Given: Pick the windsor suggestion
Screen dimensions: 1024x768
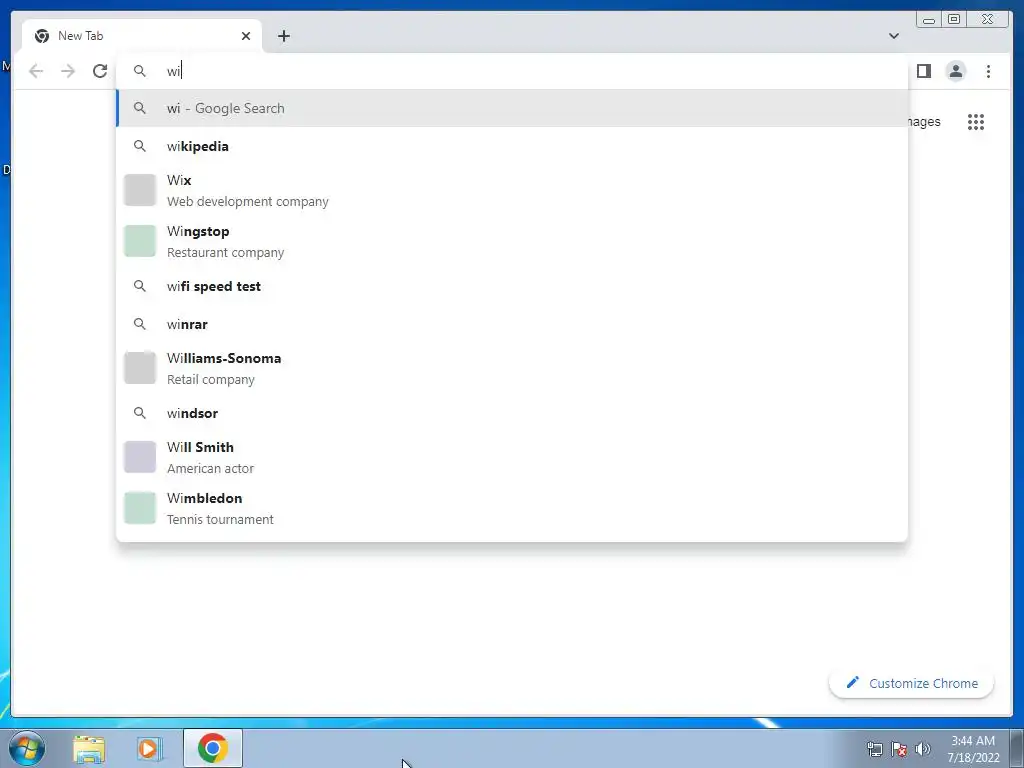Looking at the screenshot, I should (x=512, y=413).
